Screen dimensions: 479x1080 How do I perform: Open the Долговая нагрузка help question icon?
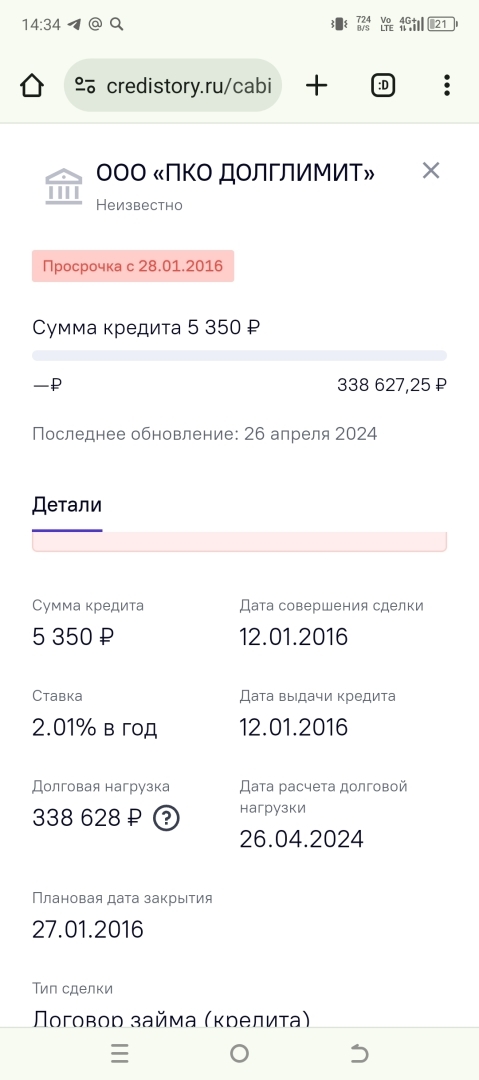point(166,818)
